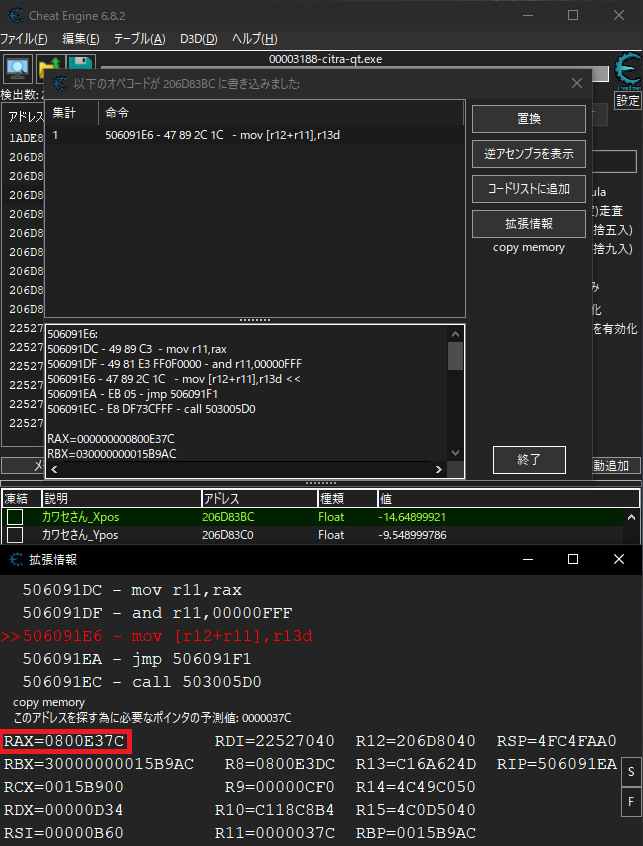Click address cell 206D83C0
This screenshot has height=846, width=643.
click(x=228, y=535)
